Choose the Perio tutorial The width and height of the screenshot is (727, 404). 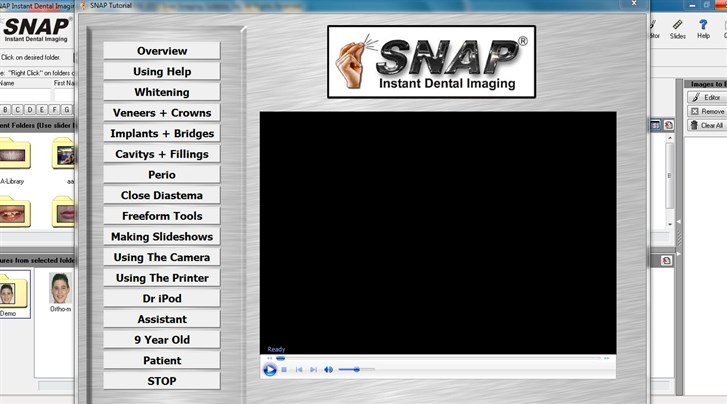[162, 175]
